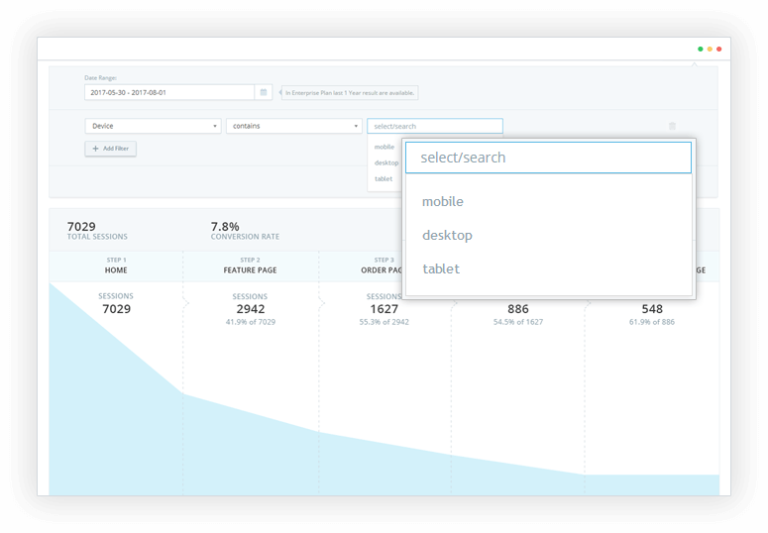
Task: Click the arrow between Feature Page and Order Page
Action: click(321, 303)
